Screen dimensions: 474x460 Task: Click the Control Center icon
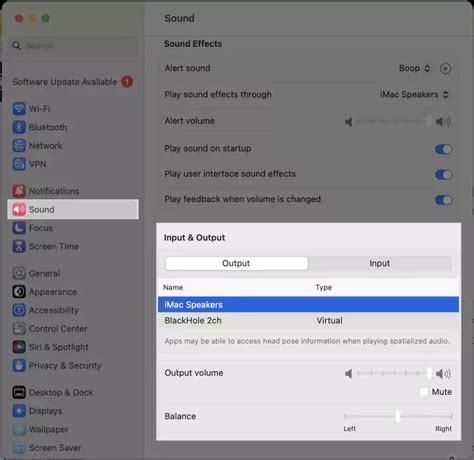click(x=19, y=329)
